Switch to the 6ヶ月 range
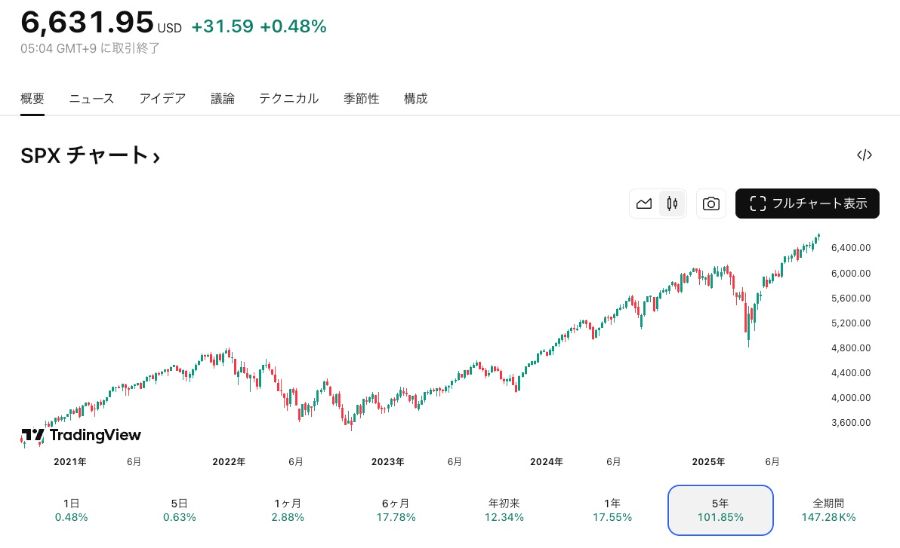Viewport: 900px width, 548px height. (x=396, y=510)
